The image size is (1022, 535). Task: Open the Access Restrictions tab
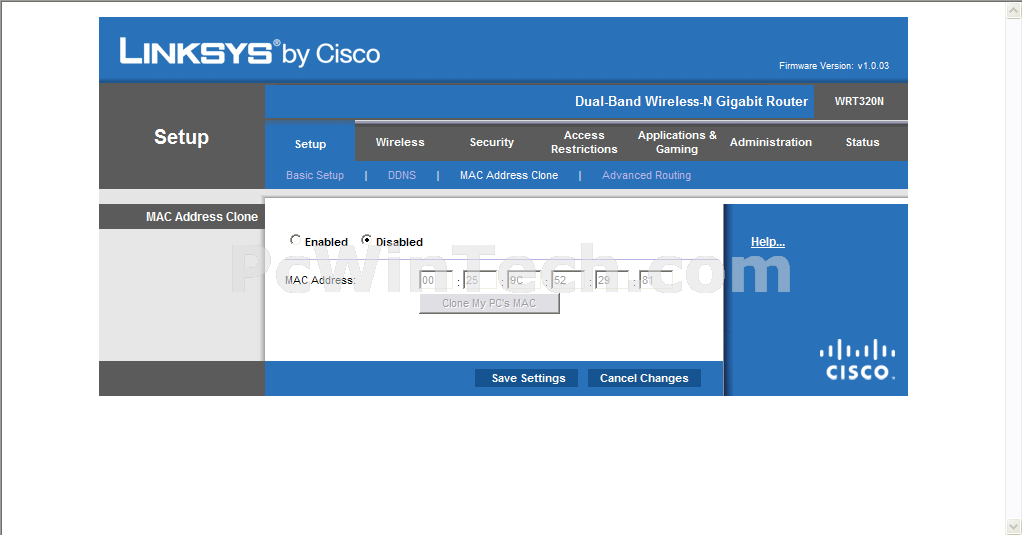tap(584, 142)
